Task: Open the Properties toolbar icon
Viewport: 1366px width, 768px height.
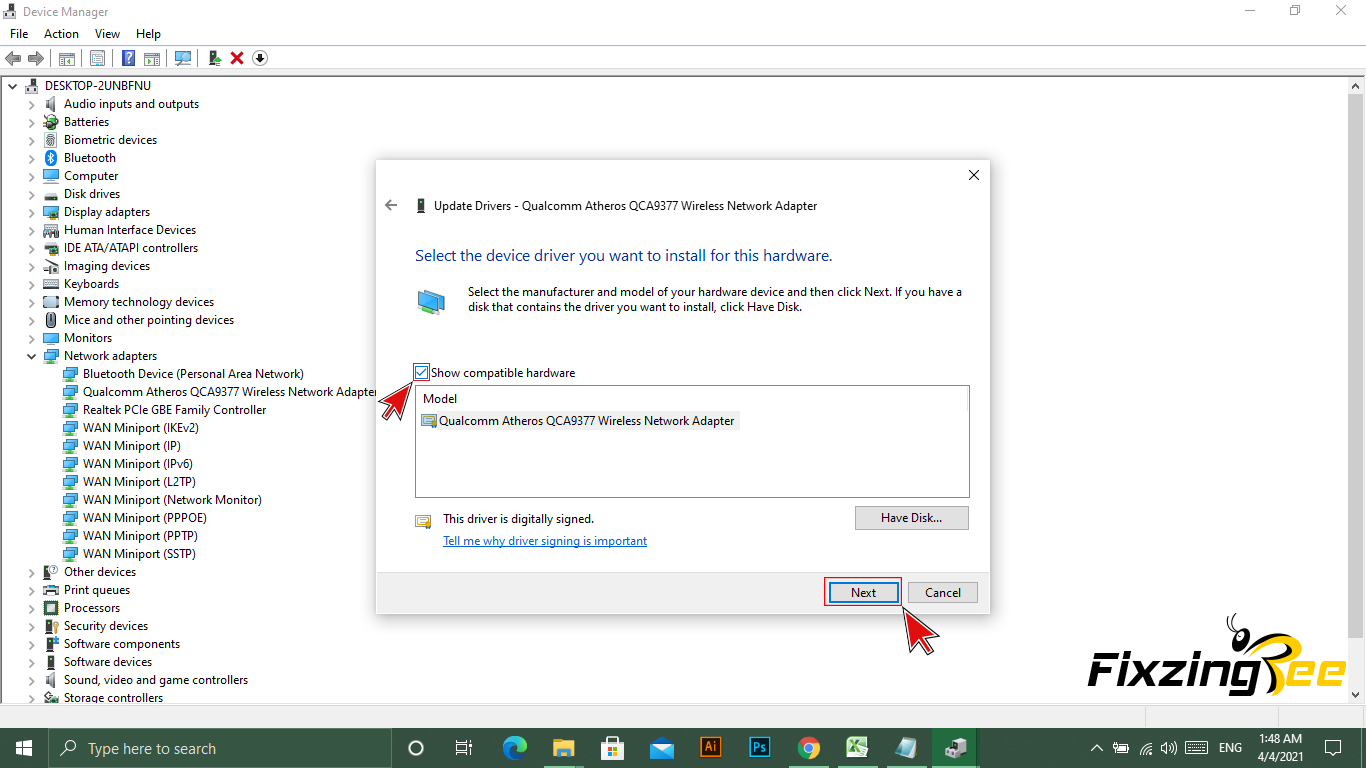Action: (x=98, y=58)
